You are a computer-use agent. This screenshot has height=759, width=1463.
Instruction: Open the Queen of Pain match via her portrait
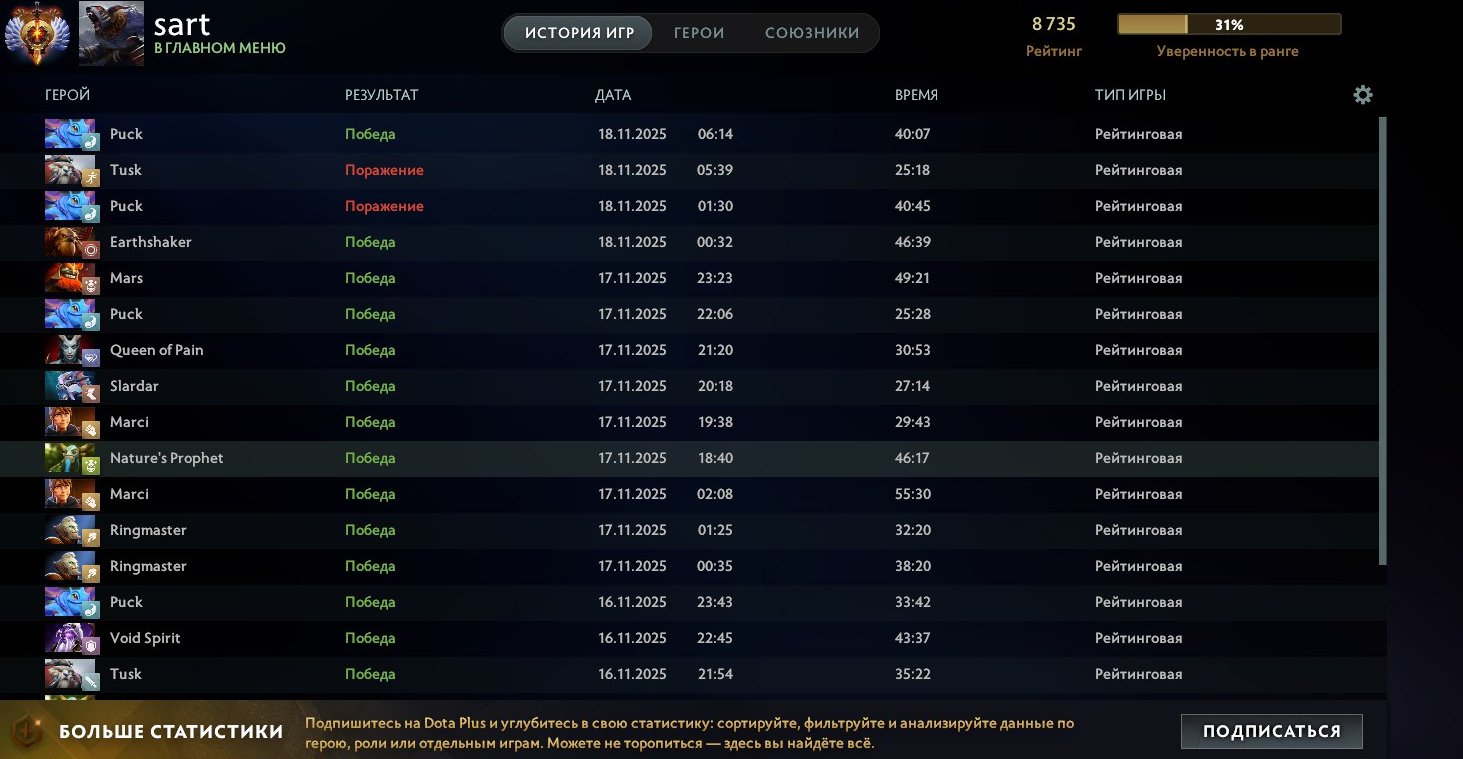point(71,349)
